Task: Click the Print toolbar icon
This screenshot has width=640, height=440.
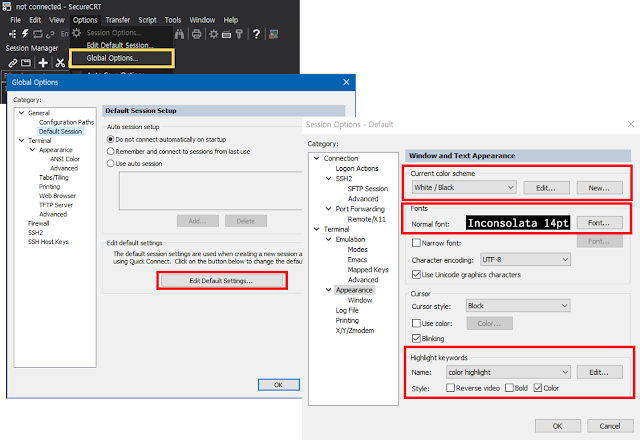Action: coord(196,34)
